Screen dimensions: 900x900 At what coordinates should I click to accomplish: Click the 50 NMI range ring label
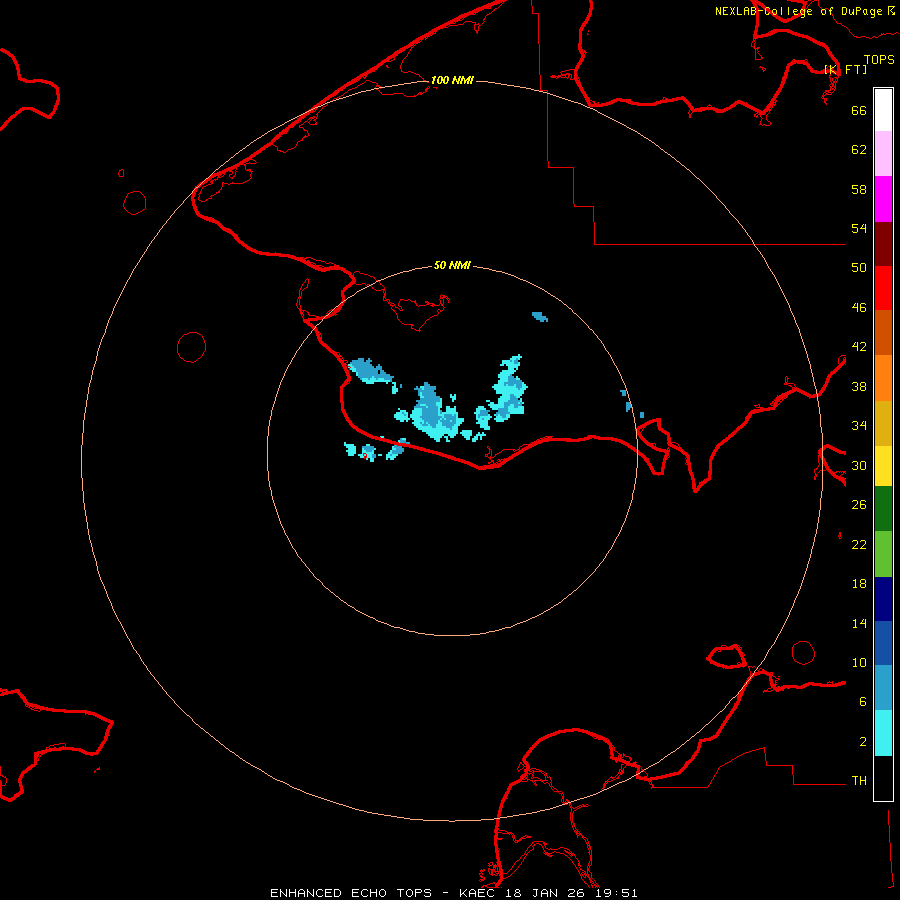click(x=452, y=265)
